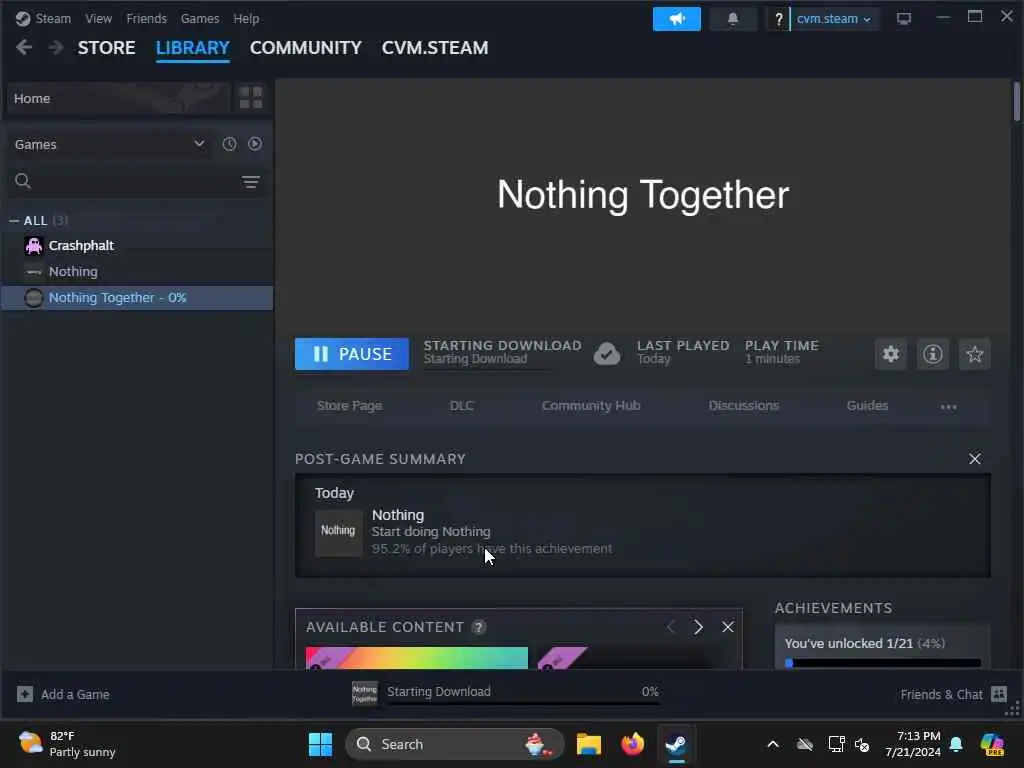The width and height of the screenshot is (1024, 768).
Task: Click the library search magnifier icon
Action: (23, 181)
